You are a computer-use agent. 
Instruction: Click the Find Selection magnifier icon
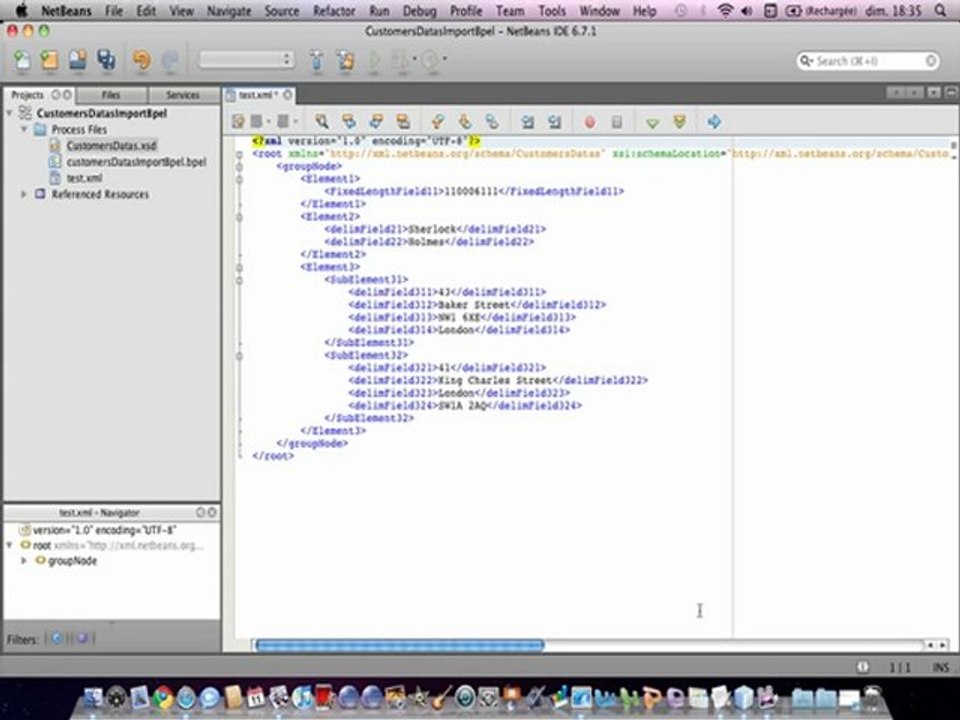[321, 121]
